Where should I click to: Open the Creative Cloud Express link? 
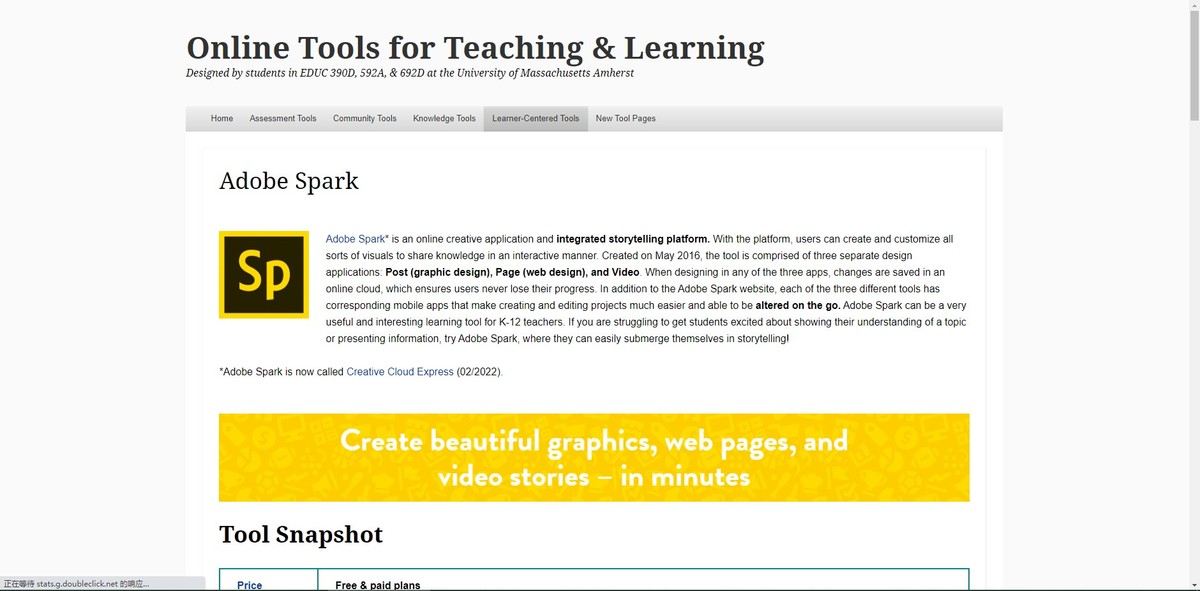click(x=400, y=372)
